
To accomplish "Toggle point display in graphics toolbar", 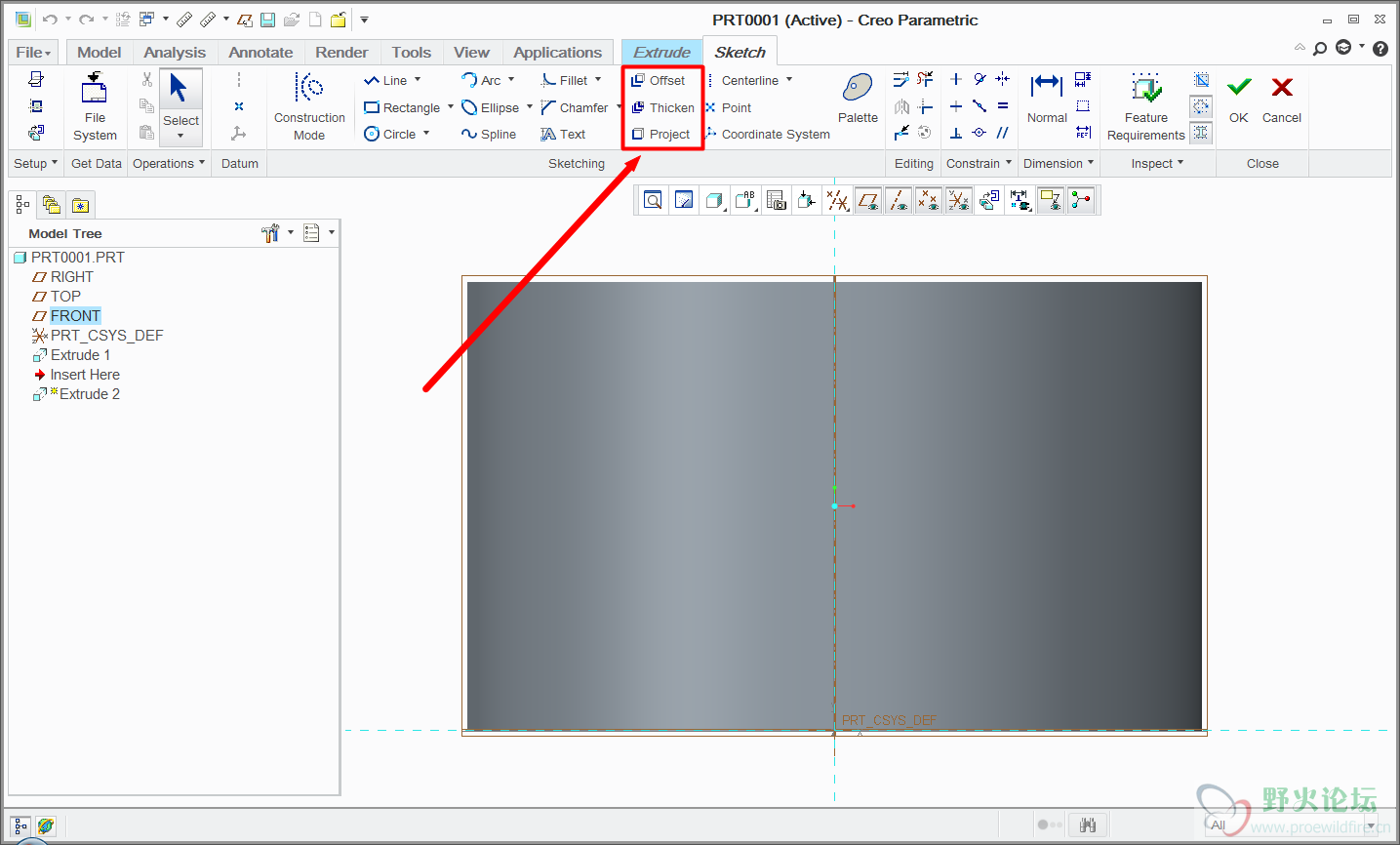I will [928, 201].
